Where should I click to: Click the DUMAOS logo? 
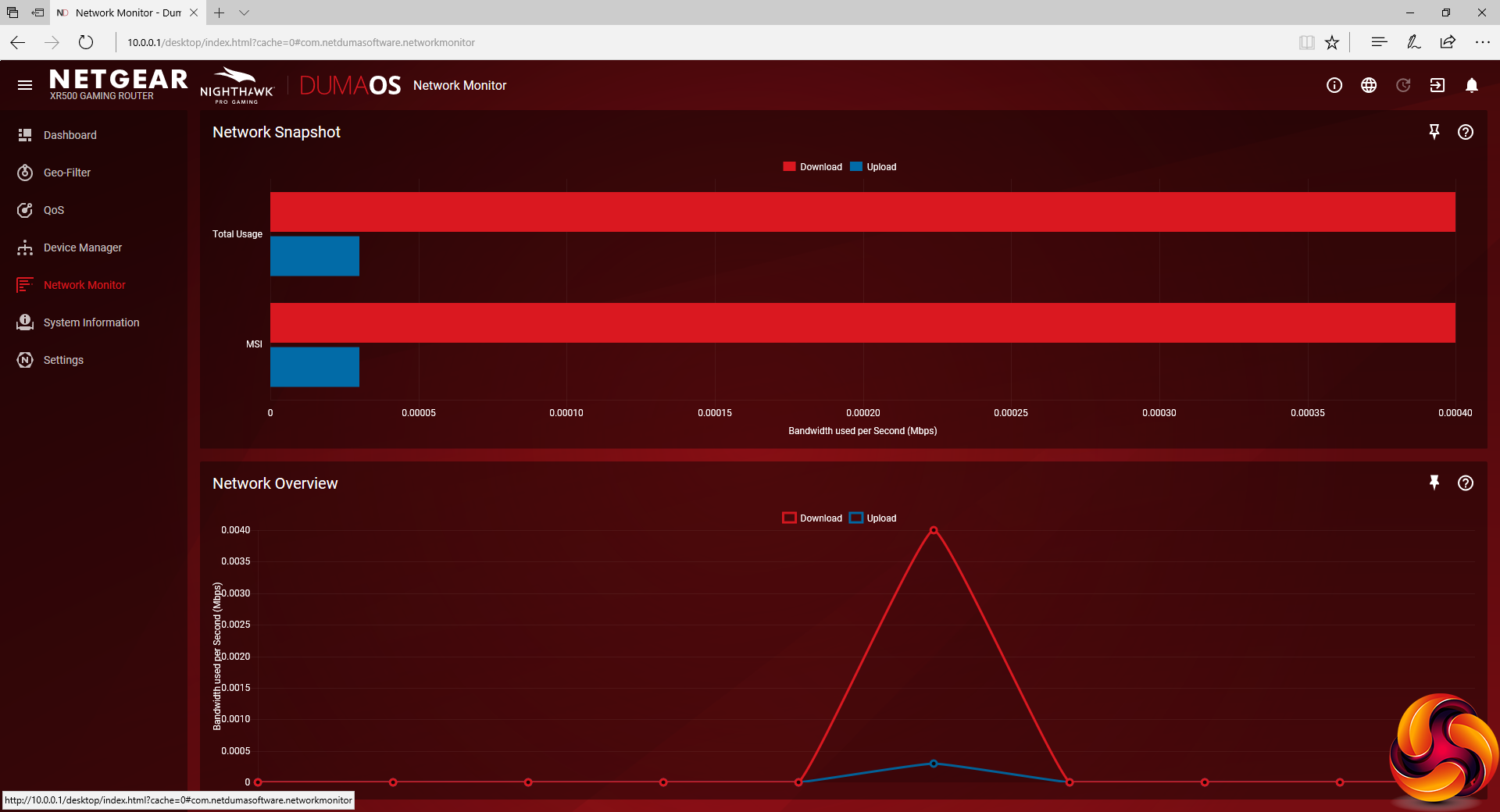point(350,85)
